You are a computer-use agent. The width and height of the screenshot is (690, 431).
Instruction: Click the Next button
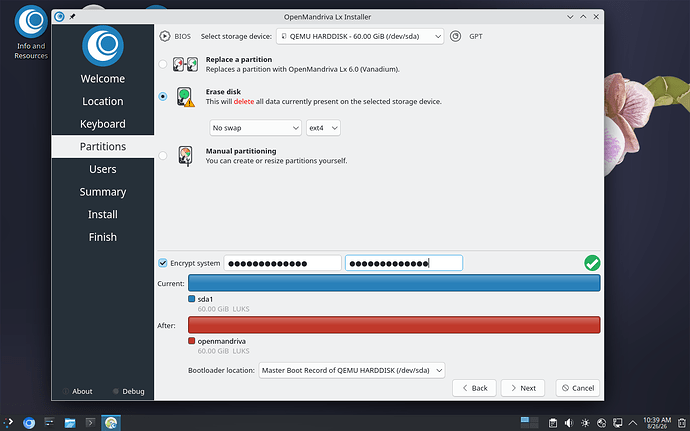pyautogui.click(x=523, y=388)
